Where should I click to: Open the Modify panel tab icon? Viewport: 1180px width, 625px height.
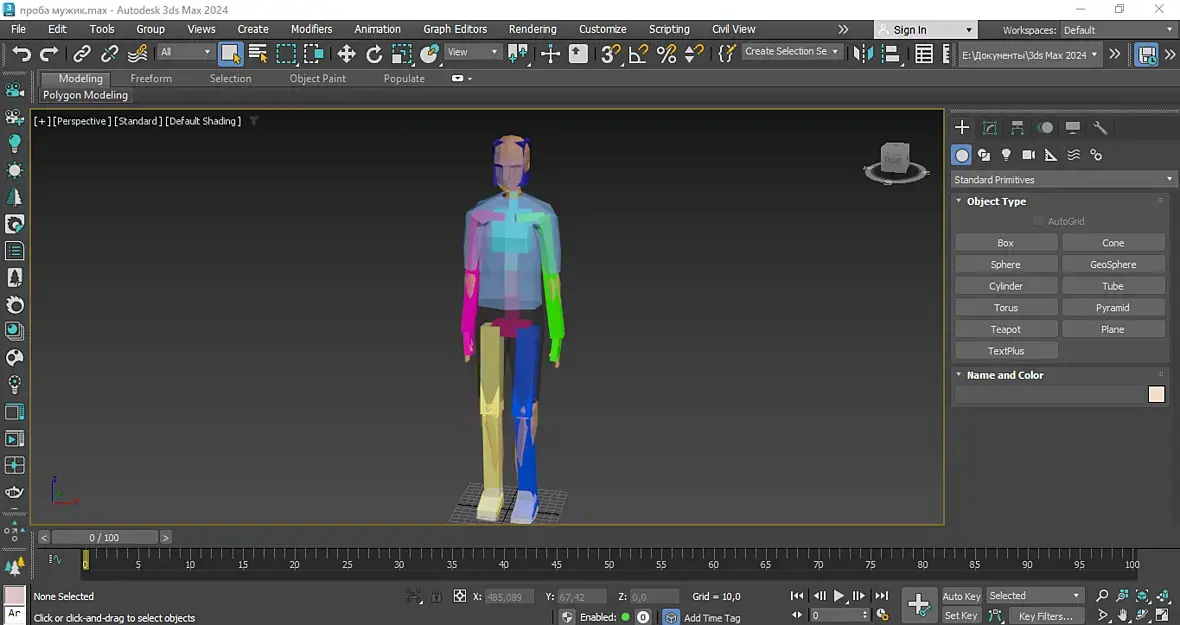click(990, 128)
